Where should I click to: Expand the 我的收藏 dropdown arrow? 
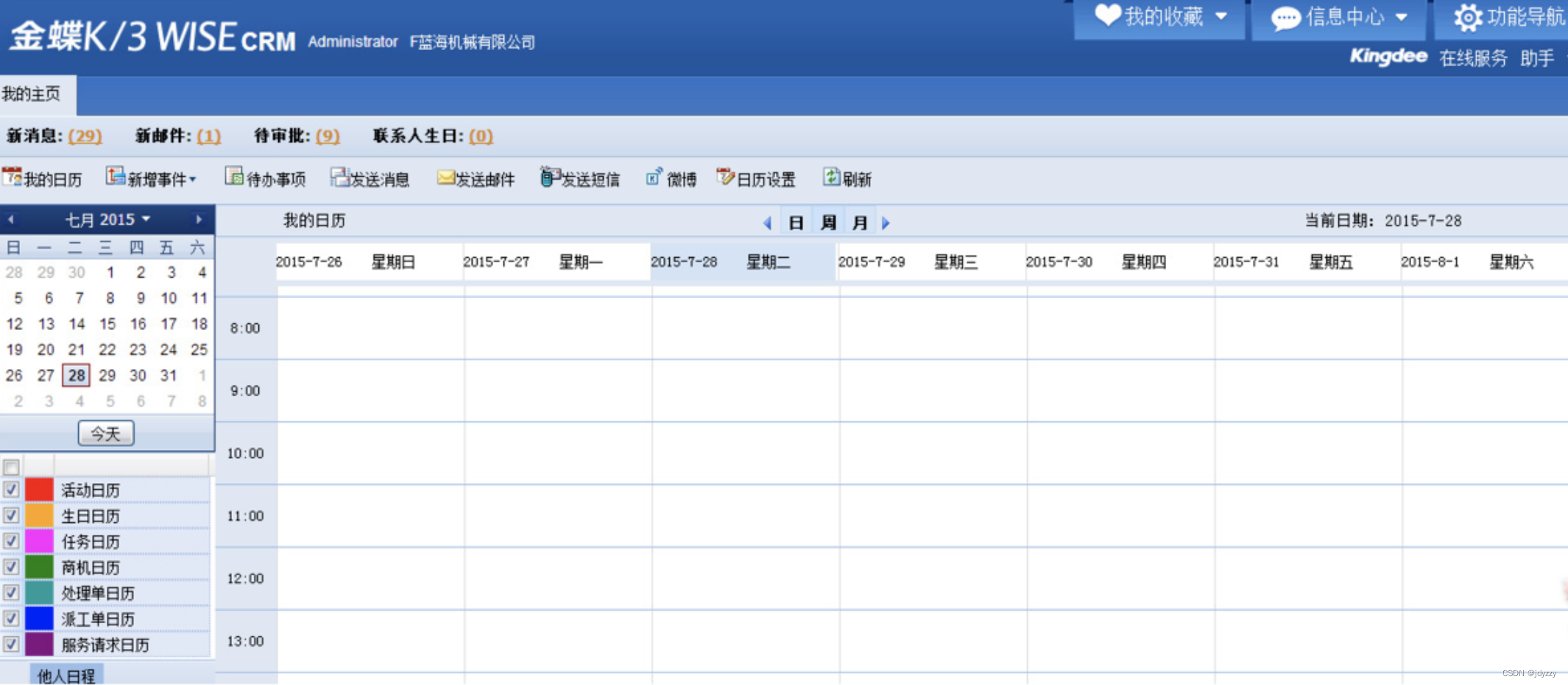tap(1221, 16)
